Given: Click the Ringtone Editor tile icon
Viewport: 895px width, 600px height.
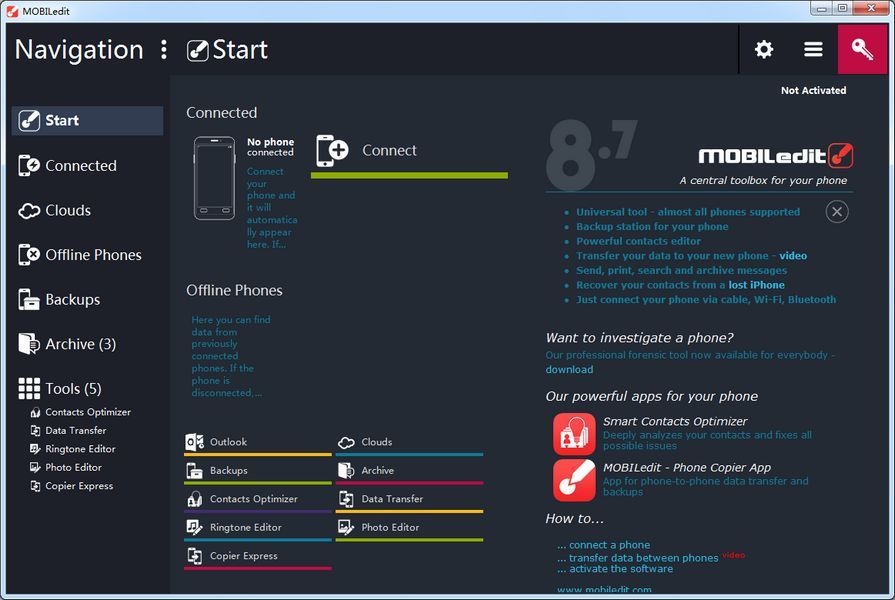Looking at the screenshot, I should pos(195,527).
